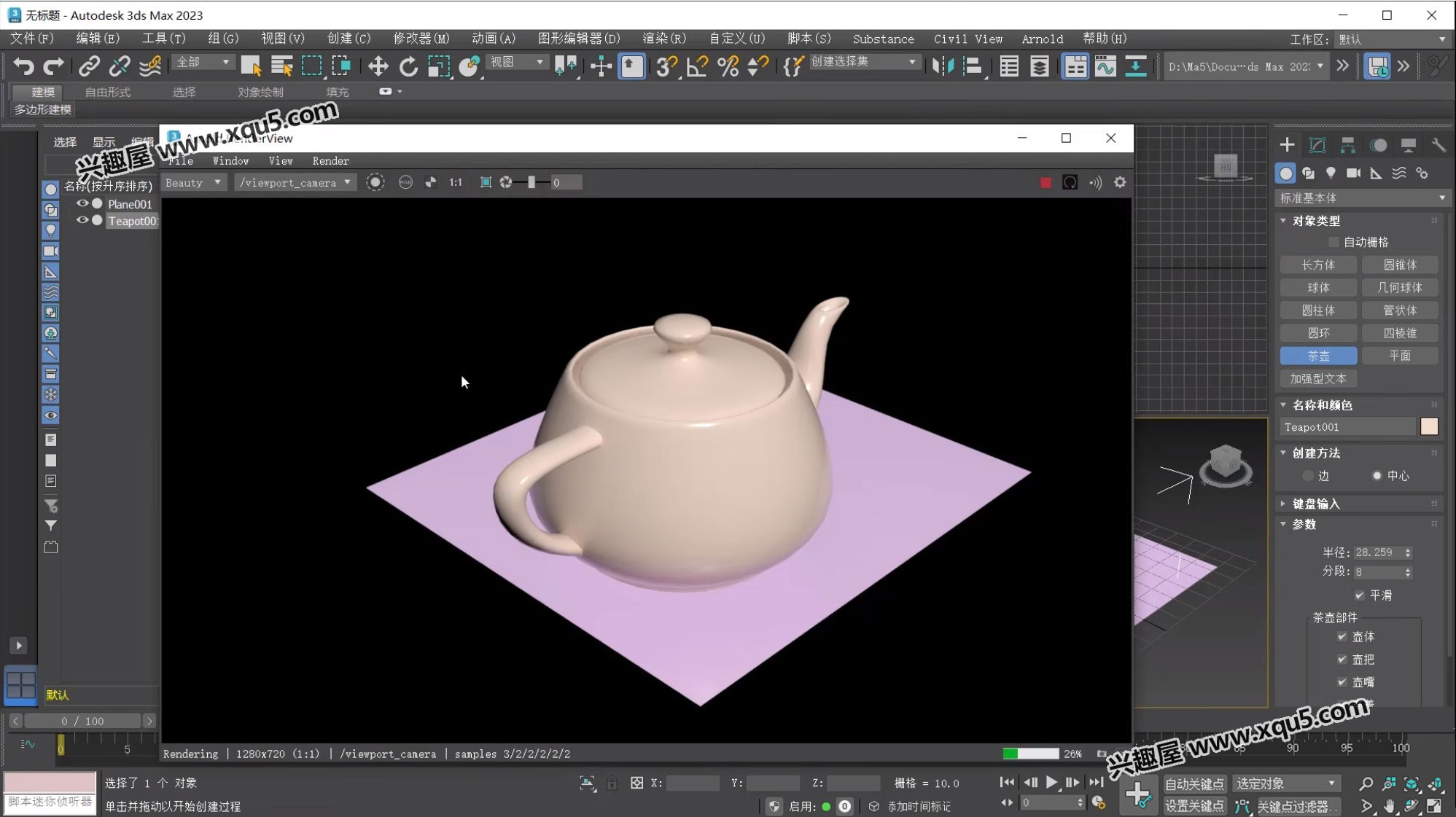The image size is (1456, 817).
Task: Open the 全部 selection filter dropdown
Action: click(203, 63)
